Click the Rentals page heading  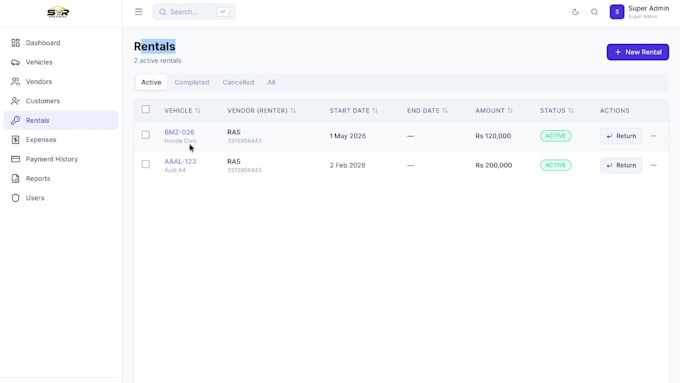tap(154, 46)
